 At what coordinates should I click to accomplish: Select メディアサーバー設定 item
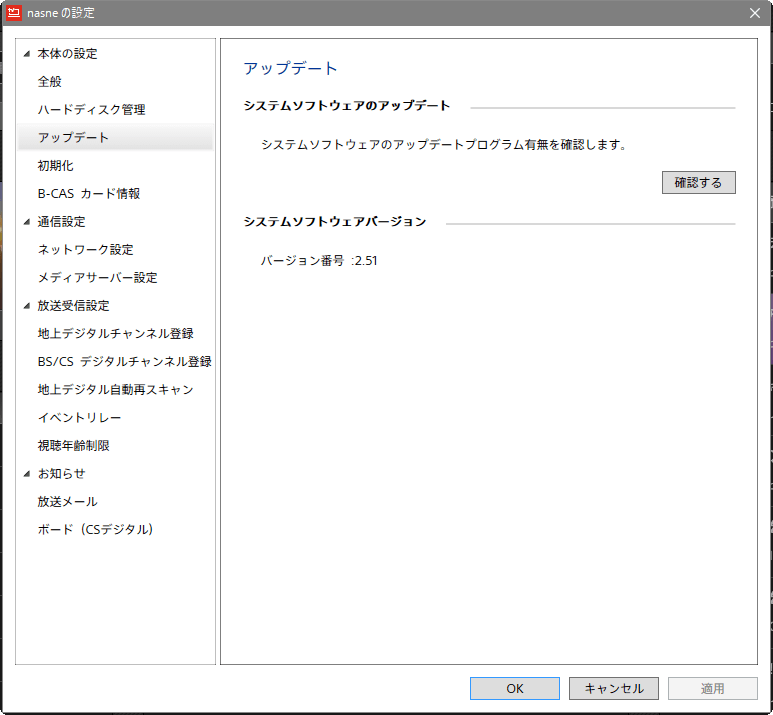tap(97, 278)
